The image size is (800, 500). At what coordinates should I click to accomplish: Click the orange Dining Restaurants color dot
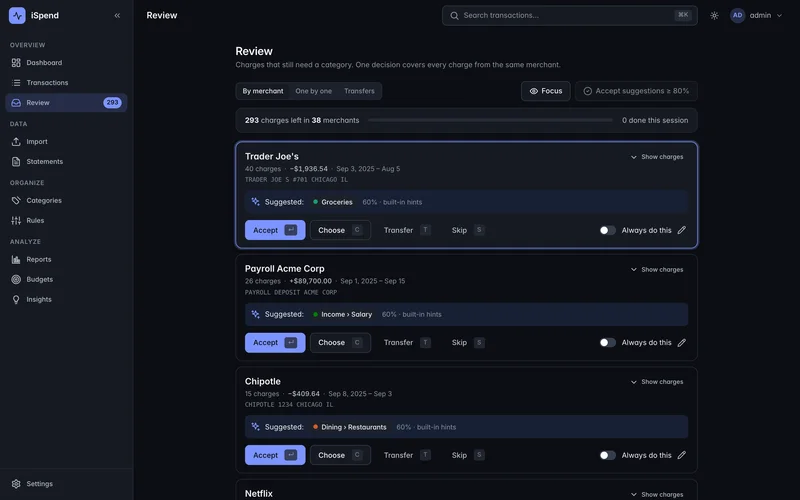pyautogui.click(x=315, y=427)
